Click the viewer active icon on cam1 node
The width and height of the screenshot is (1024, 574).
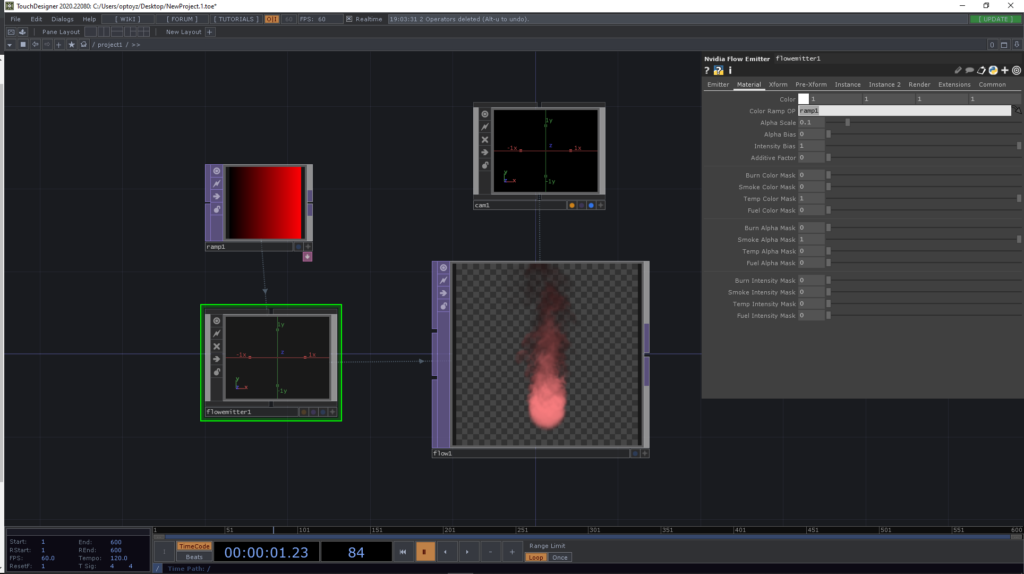485,114
